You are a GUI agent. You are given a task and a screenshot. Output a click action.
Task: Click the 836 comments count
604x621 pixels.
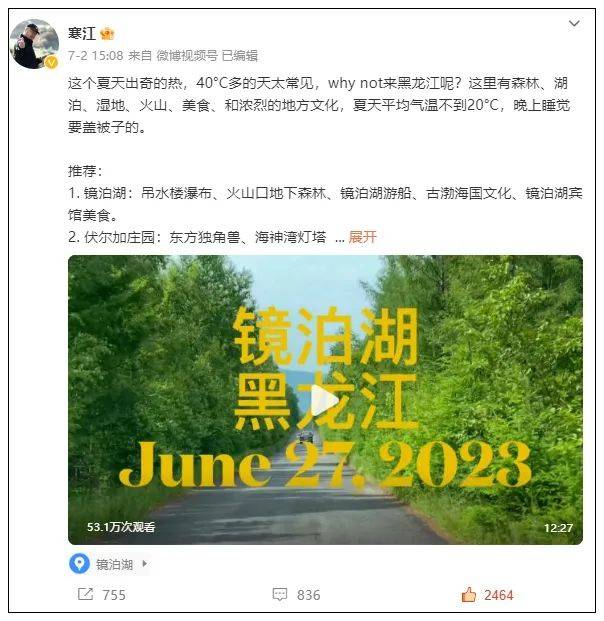click(309, 595)
